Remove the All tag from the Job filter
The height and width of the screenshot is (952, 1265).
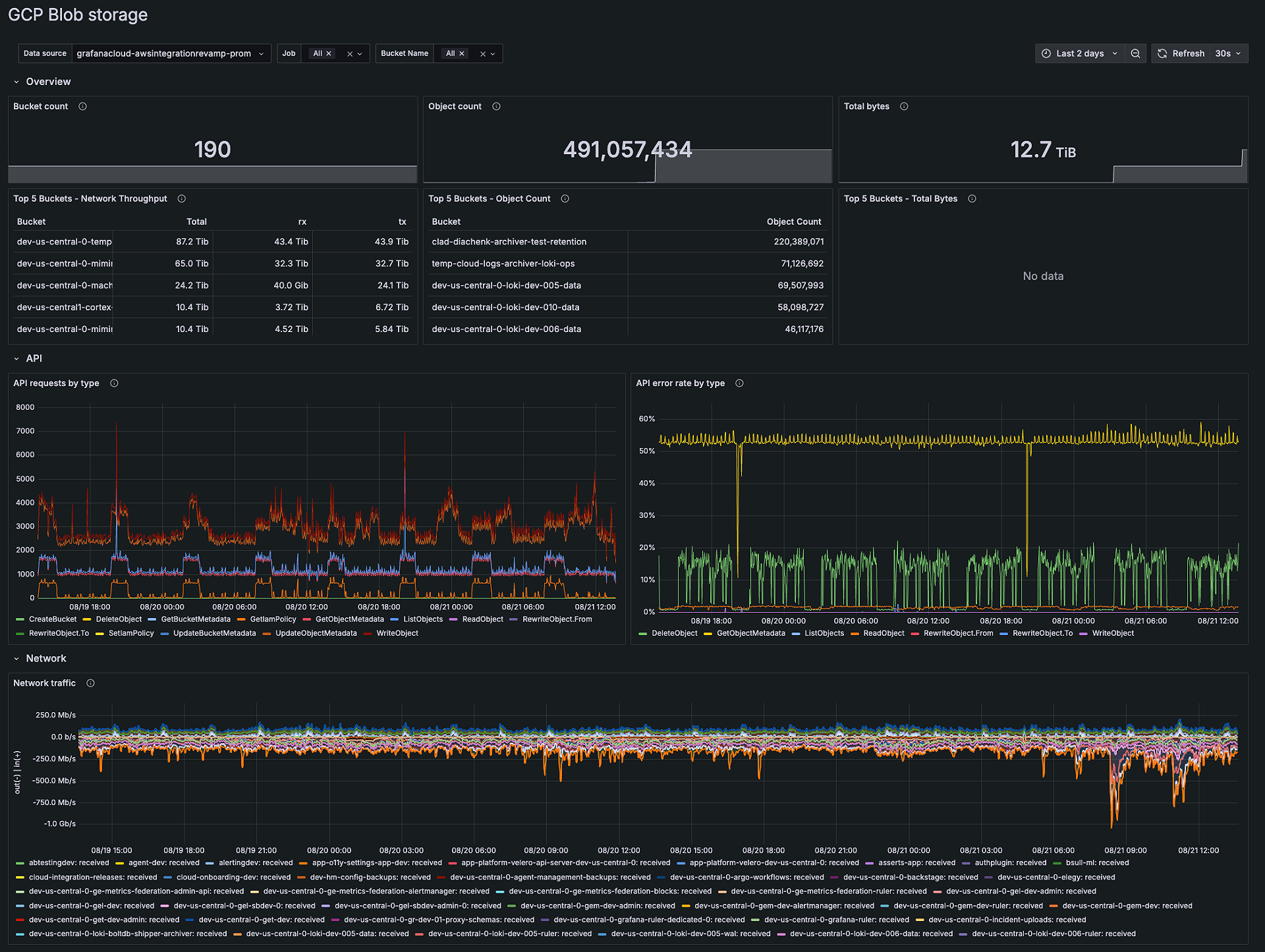coord(327,53)
